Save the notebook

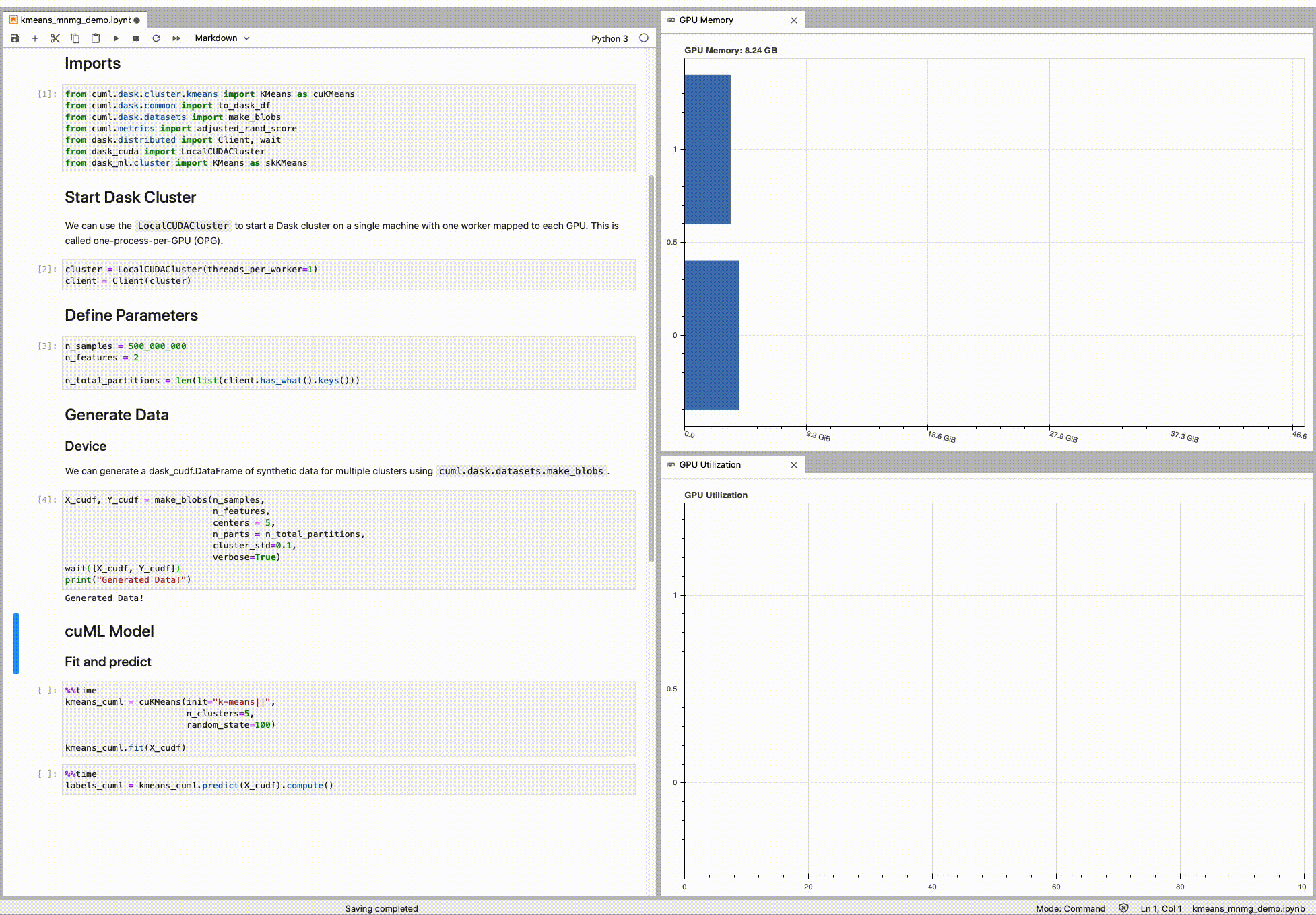[14, 38]
